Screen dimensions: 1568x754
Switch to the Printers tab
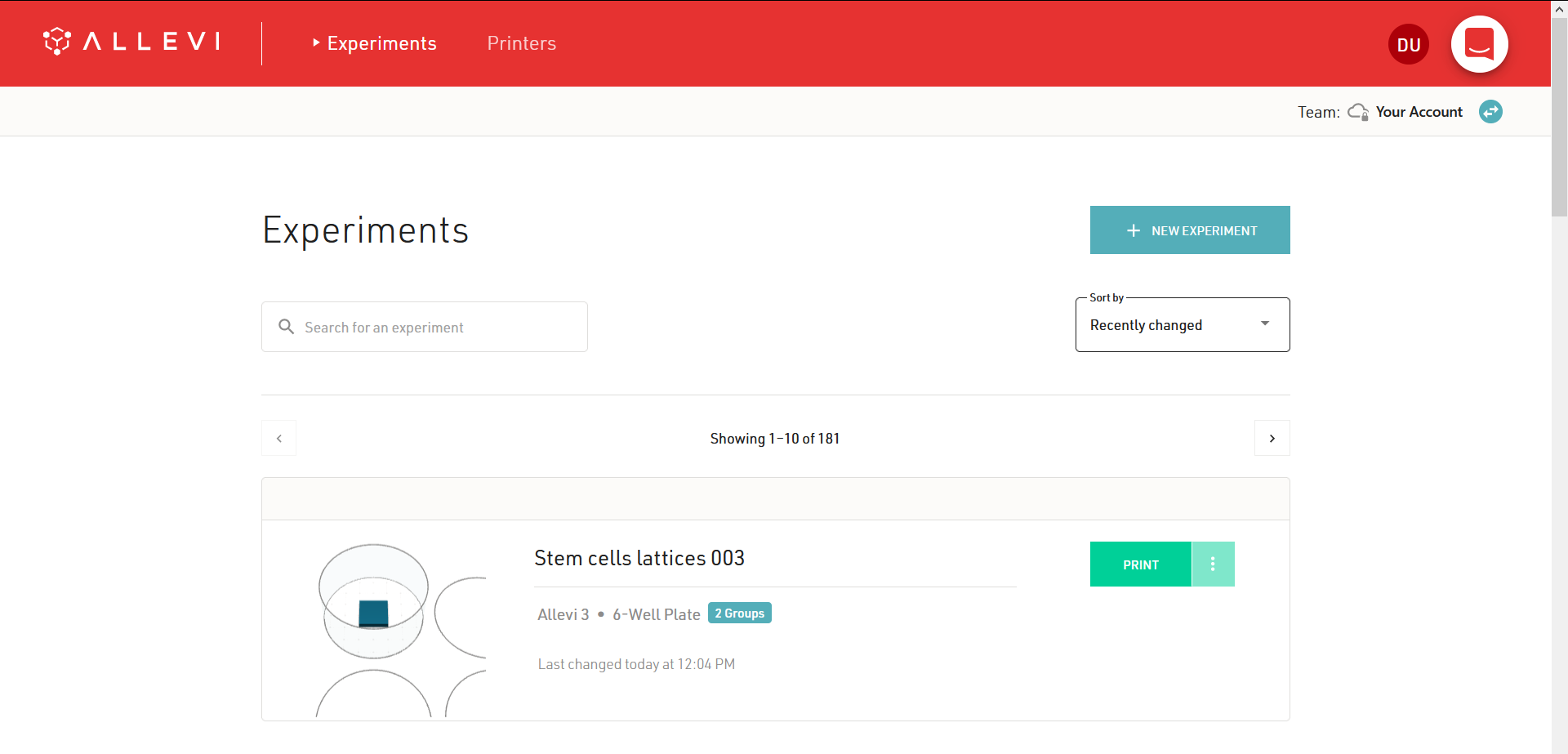pyautogui.click(x=521, y=43)
